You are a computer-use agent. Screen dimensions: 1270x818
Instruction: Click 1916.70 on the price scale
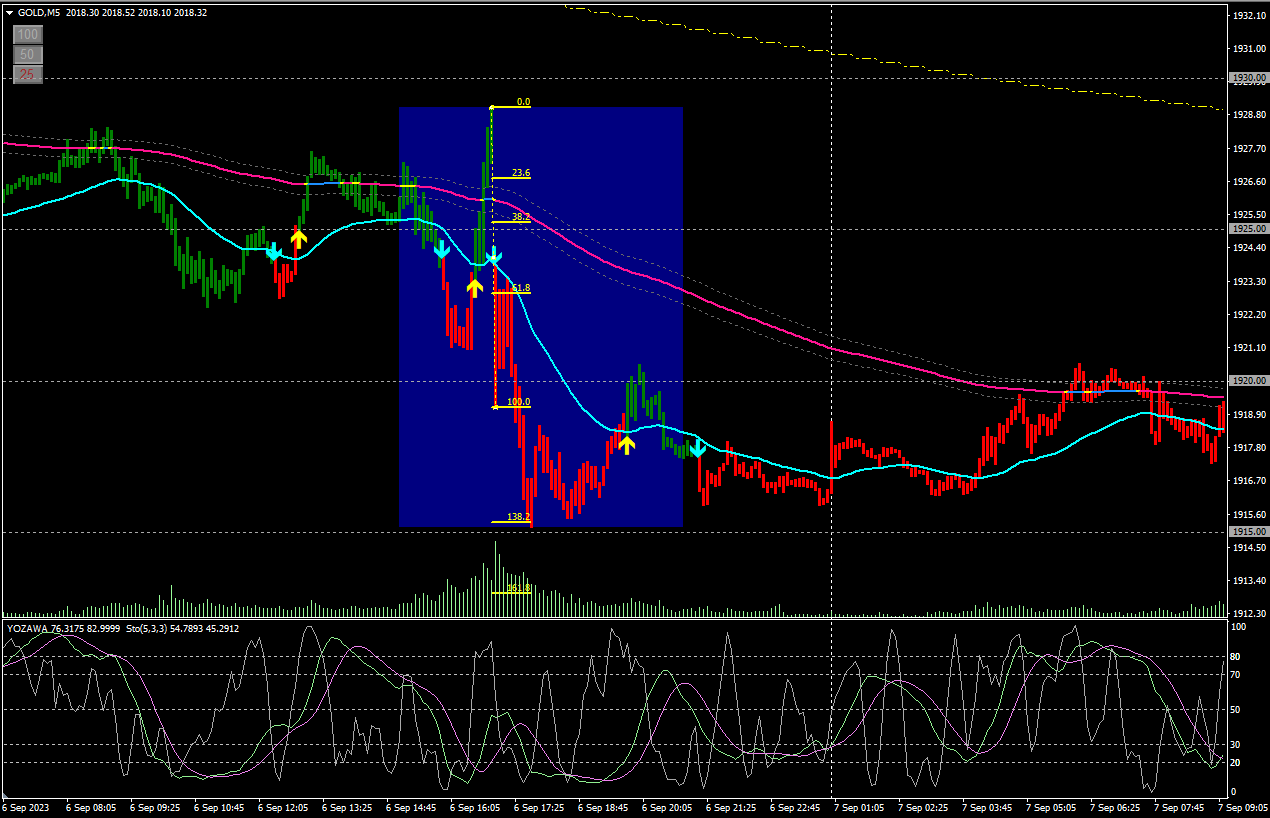pyautogui.click(x=1250, y=481)
